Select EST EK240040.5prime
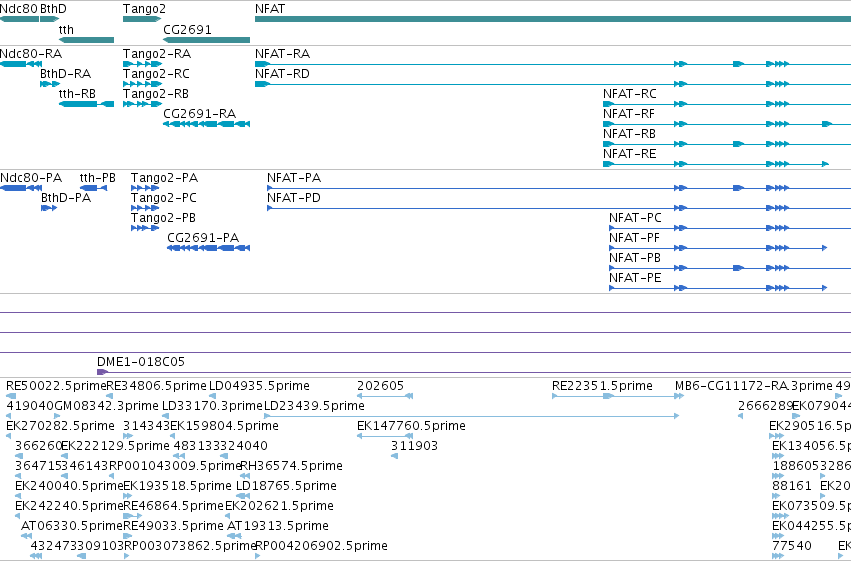 pos(69,487)
